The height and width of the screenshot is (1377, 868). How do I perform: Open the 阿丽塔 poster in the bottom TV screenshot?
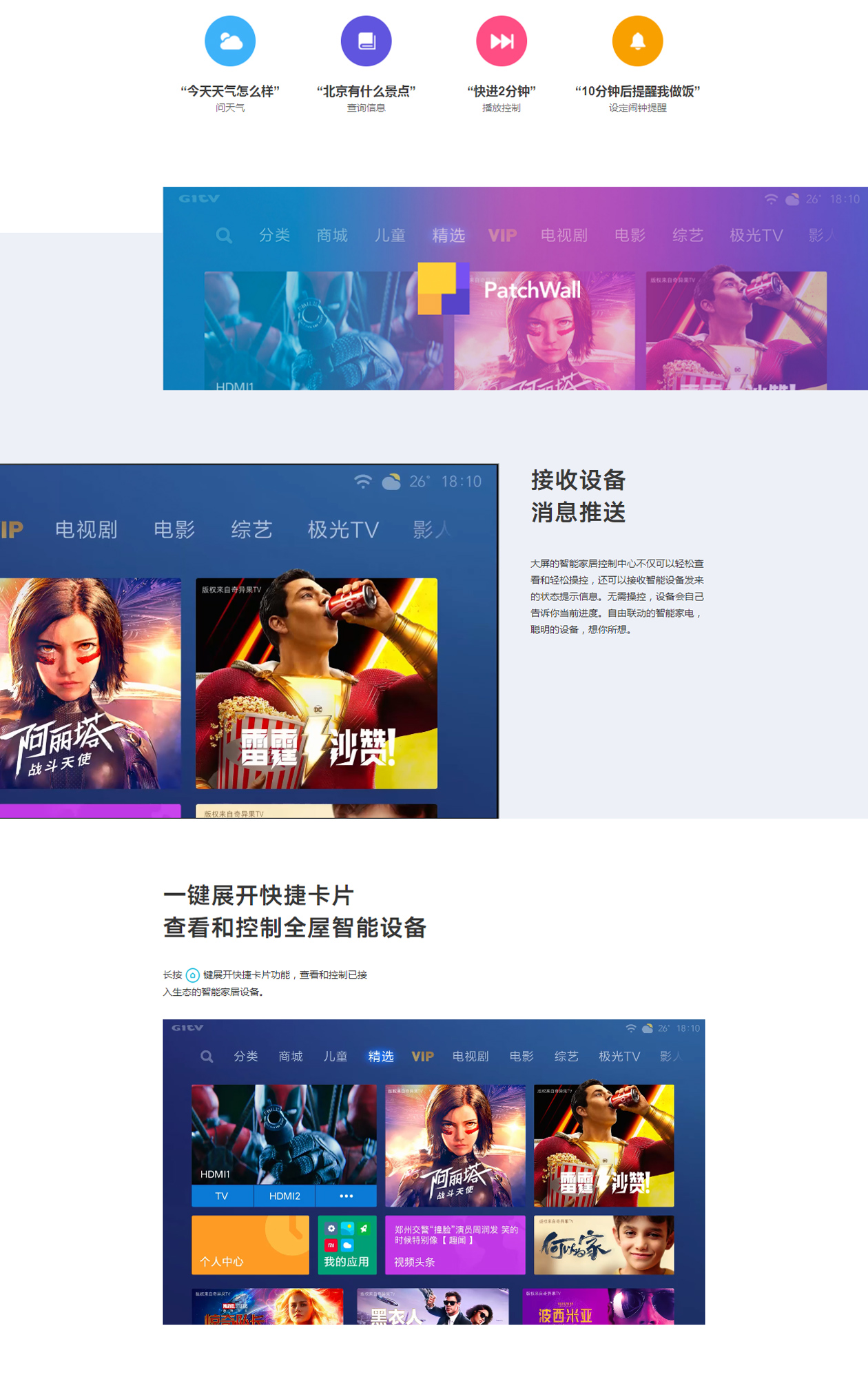pos(455,1145)
